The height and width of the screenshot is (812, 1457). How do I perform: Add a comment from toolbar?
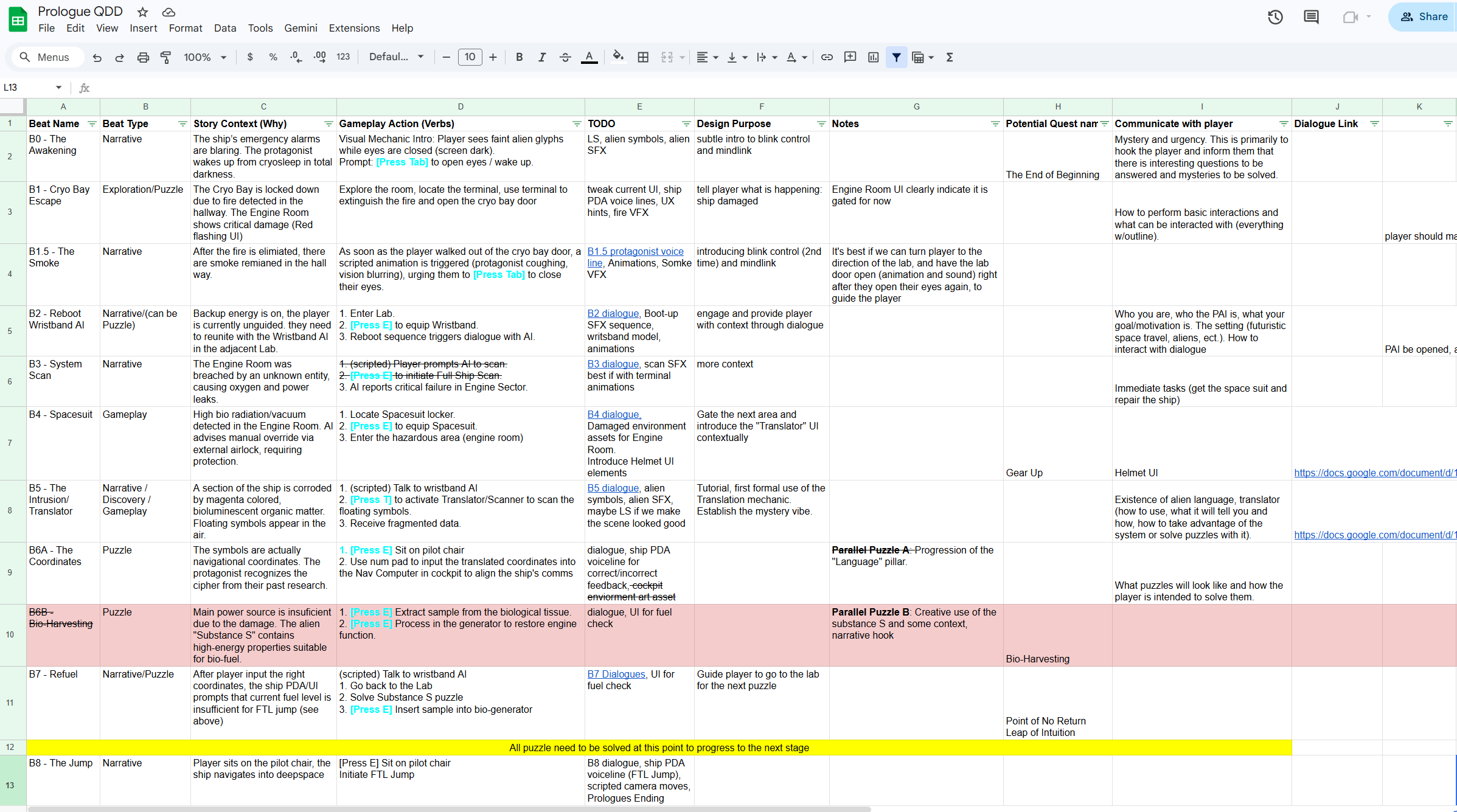(850, 57)
